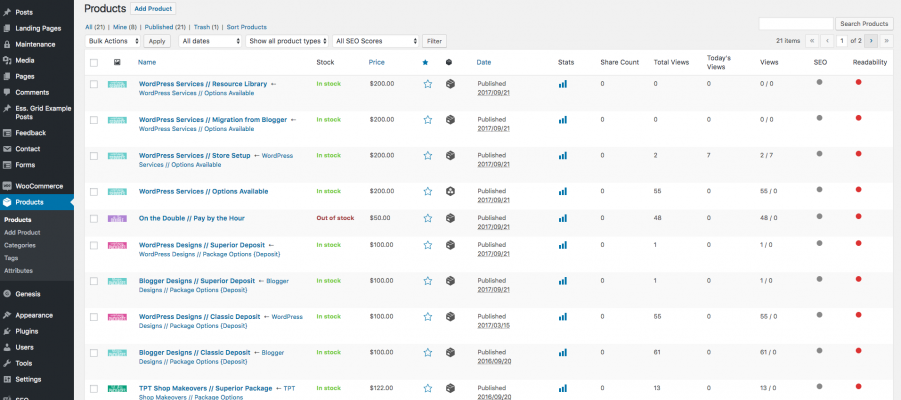The height and width of the screenshot is (400, 901).
Task: Select the WordPress Services Migration from Blogger checkbox
Action: click(x=94, y=120)
